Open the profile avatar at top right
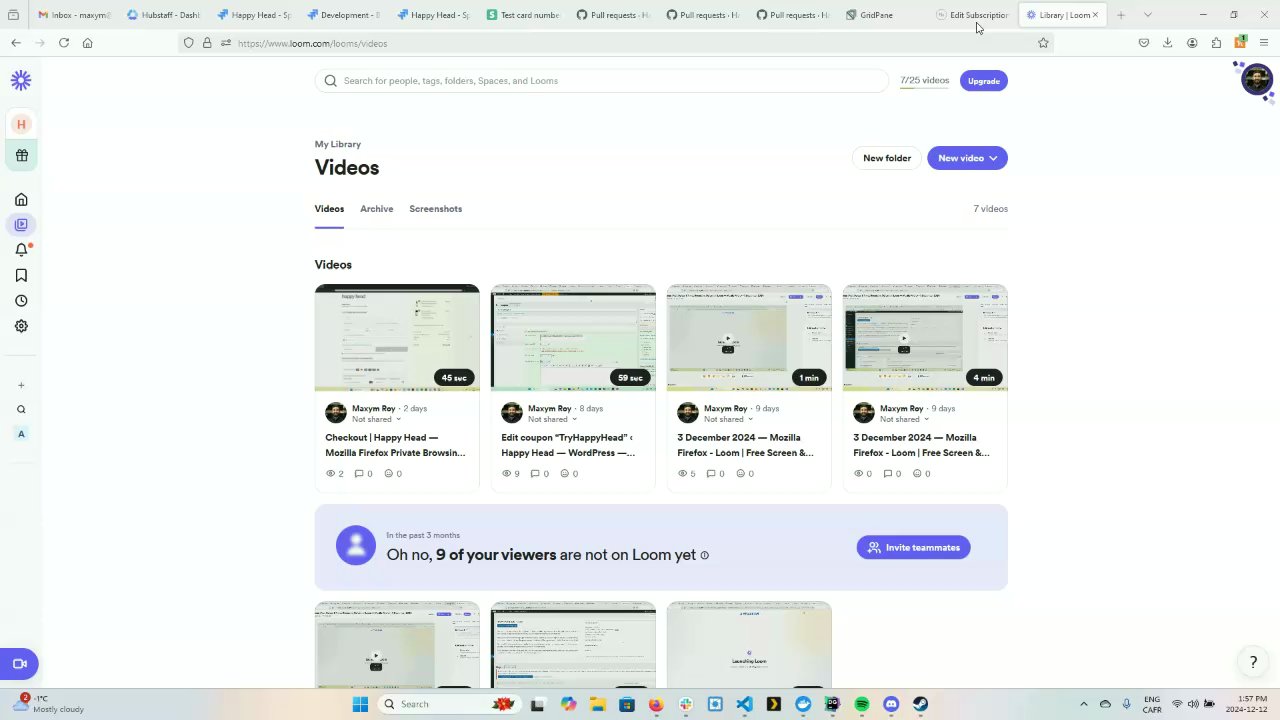Screen dimensions: 1280x720 (x=1256, y=79)
